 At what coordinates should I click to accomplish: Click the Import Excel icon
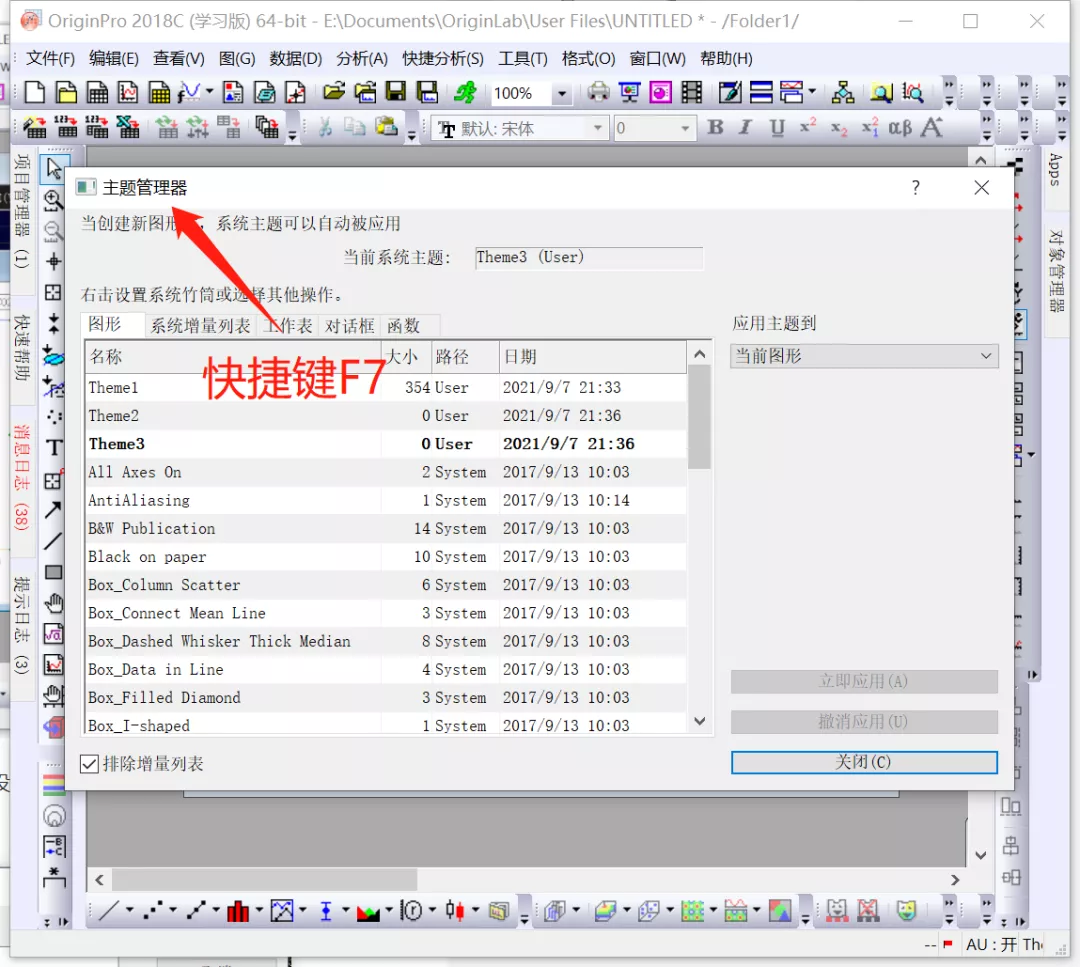click(x=128, y=127)
